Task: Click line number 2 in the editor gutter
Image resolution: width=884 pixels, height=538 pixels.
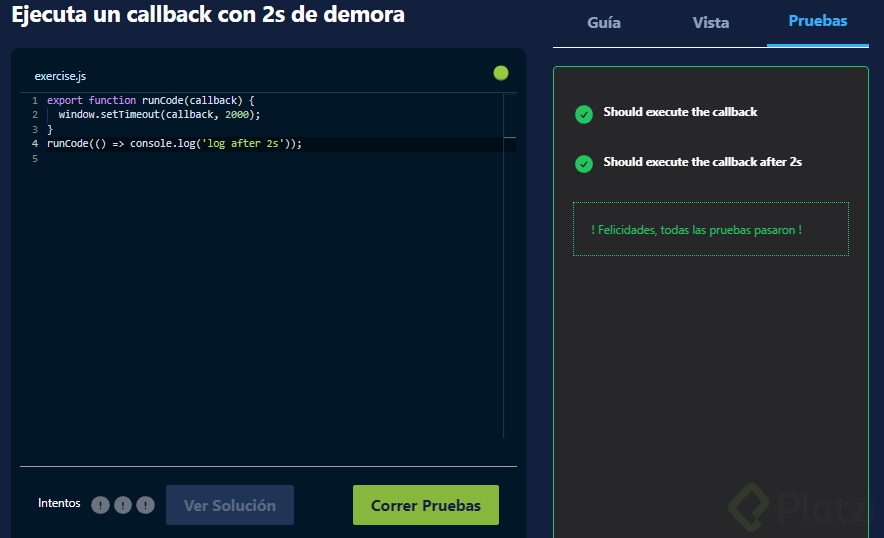Action: coord(35,114)
